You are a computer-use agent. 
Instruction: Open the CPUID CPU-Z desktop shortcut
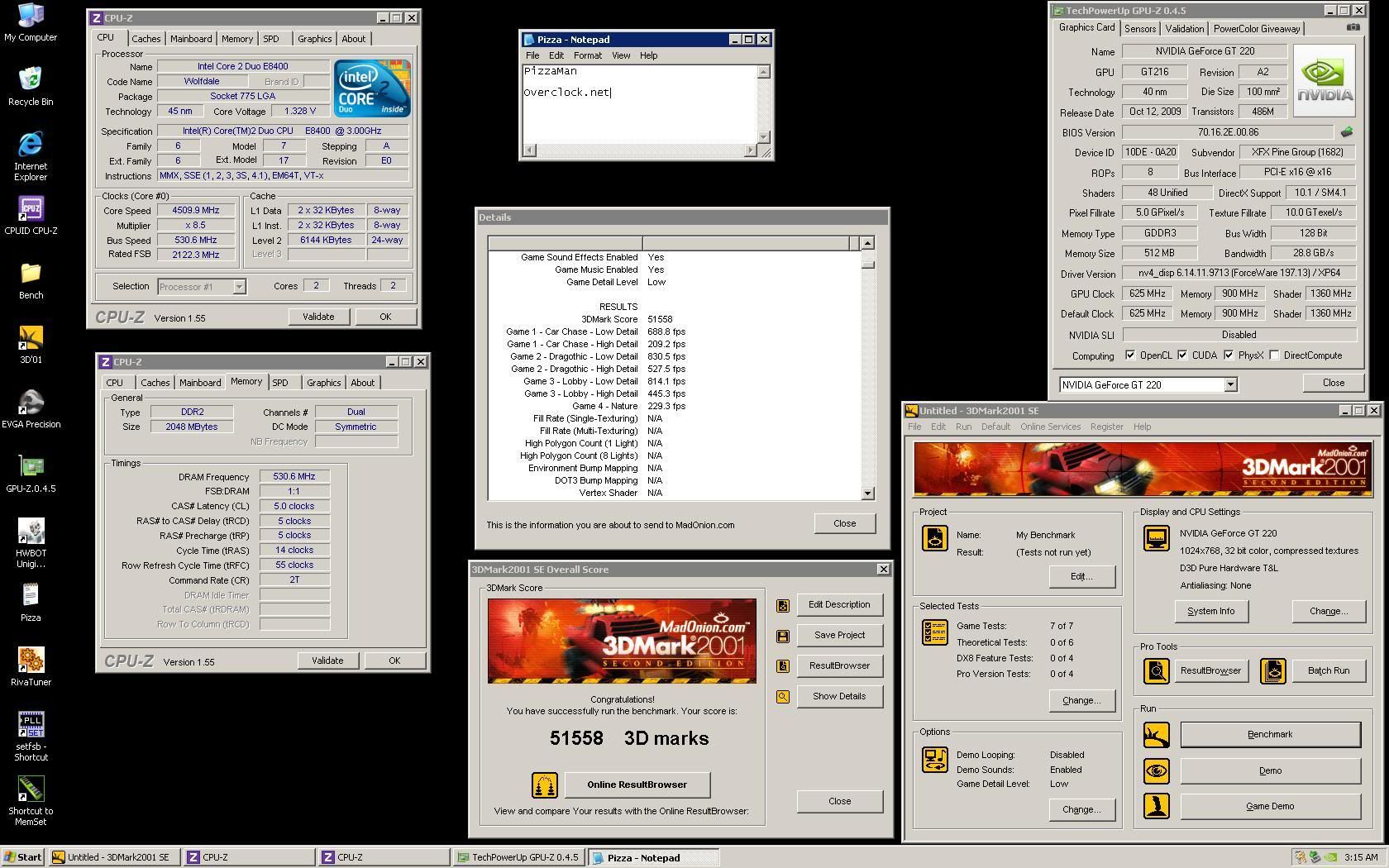pos(31,215)
